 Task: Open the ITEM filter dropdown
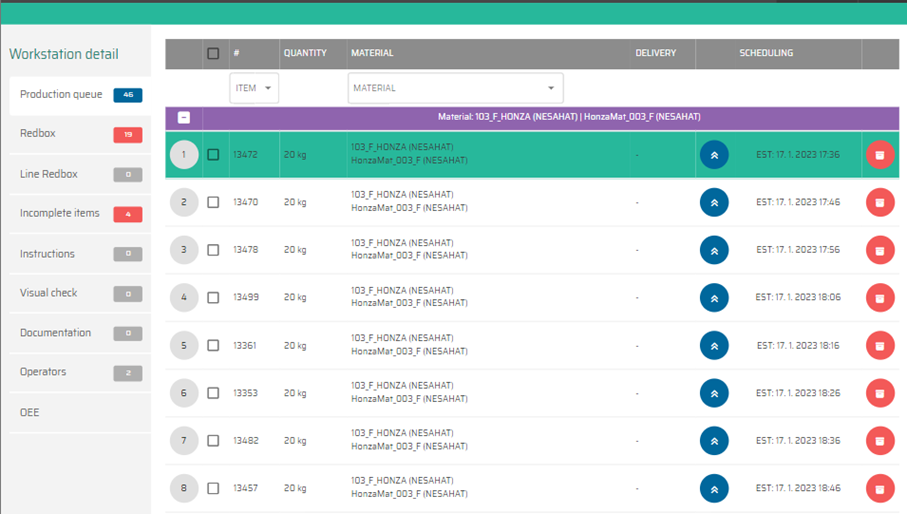point(254,88)
